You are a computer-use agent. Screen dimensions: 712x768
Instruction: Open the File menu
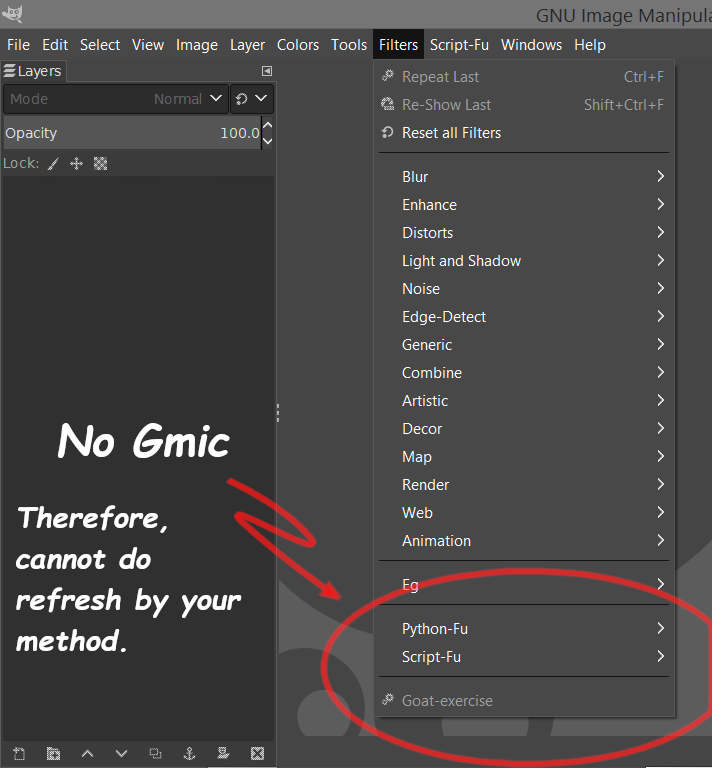[19, 45]
